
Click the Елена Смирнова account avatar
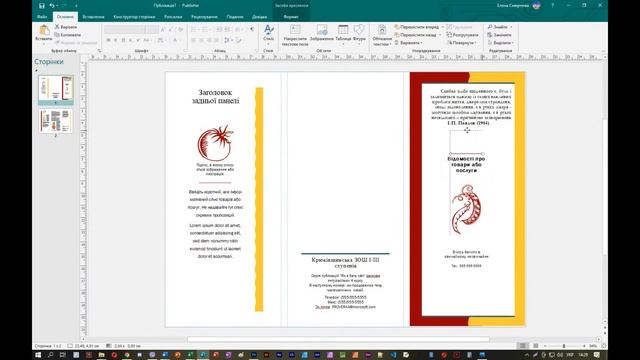(x=536, y=6)
